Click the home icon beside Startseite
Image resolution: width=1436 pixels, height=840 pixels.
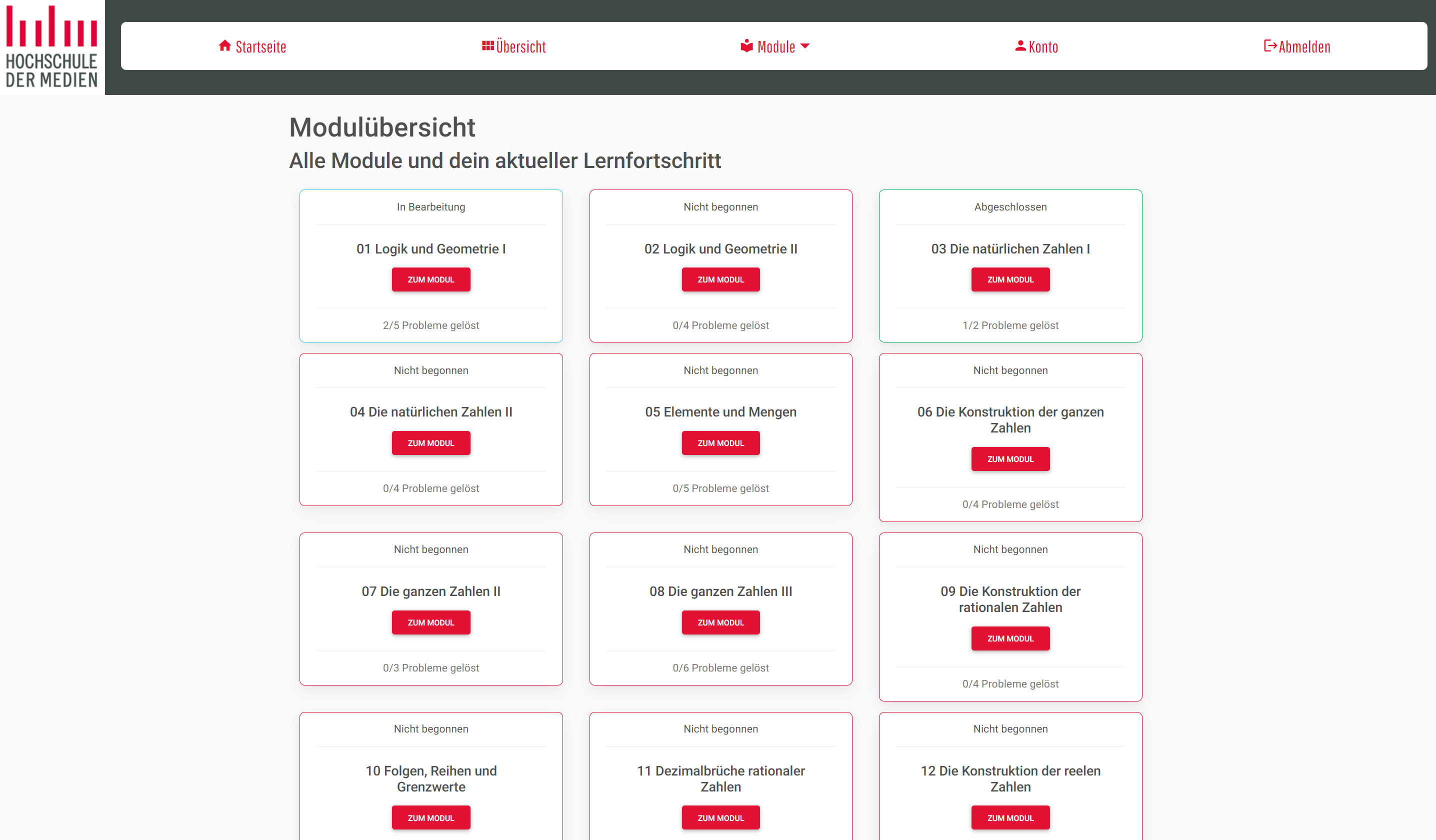225,45
